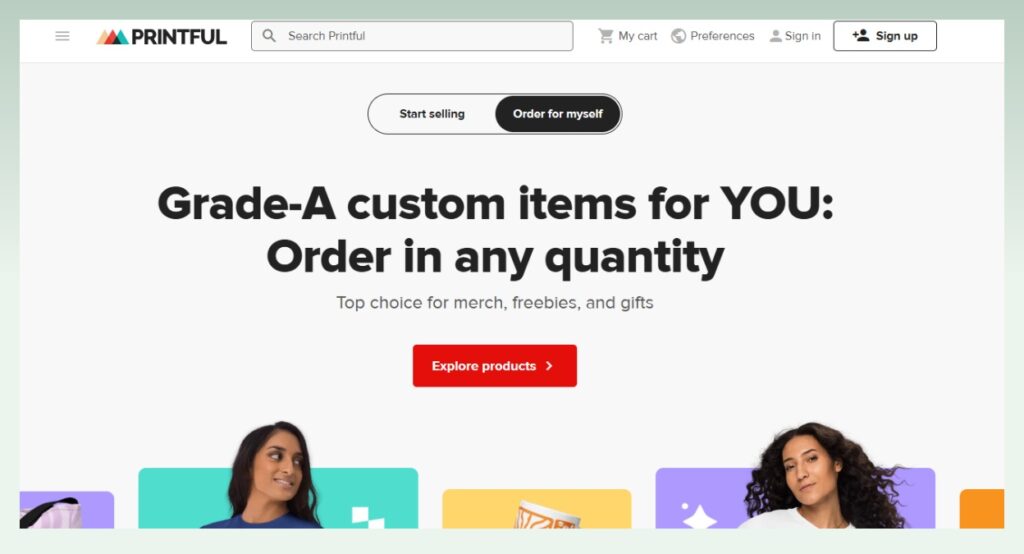Screen dimensions: 1024x554
Task: Click the orange card at right edge
Action: coord(982,508)
